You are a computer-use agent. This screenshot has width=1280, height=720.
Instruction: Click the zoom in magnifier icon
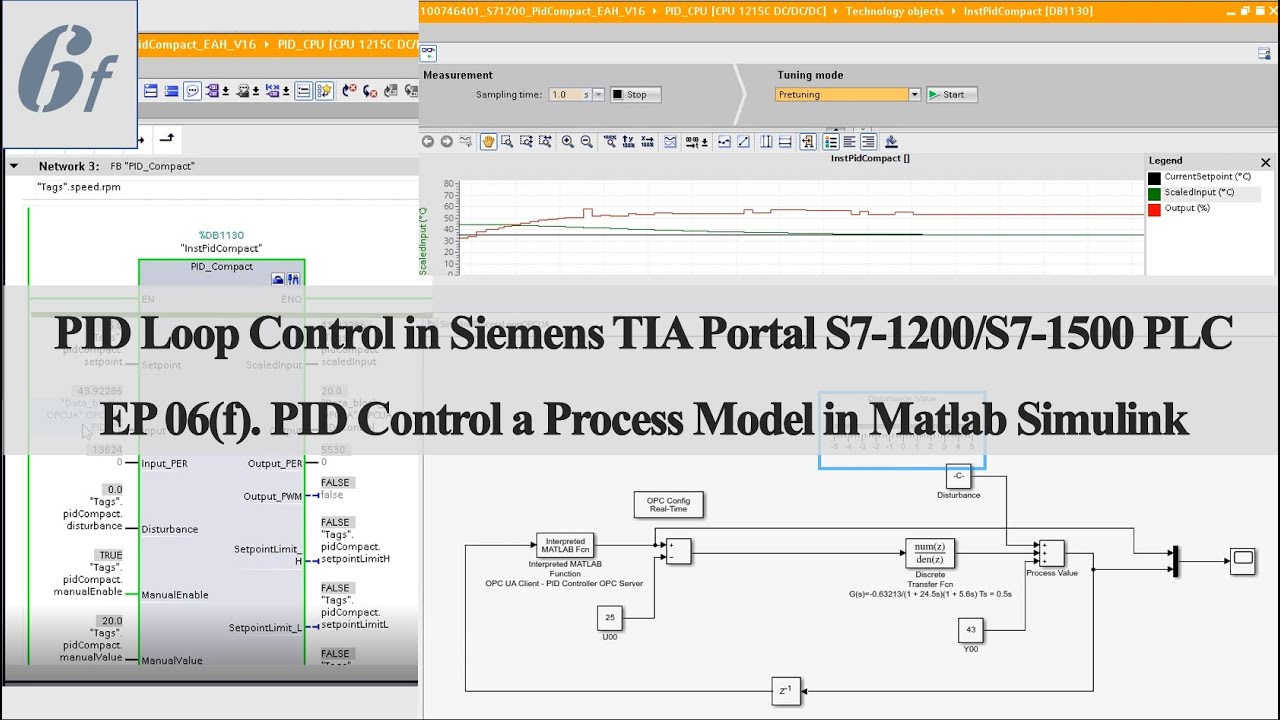(568, 141)
